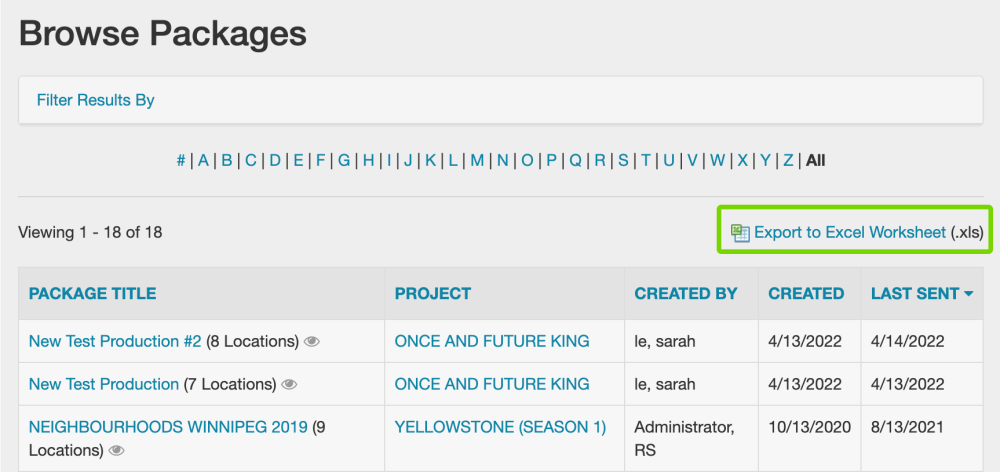Sort table by Created date header
This screenshot has height=472, width=1000.
(806, 294)
